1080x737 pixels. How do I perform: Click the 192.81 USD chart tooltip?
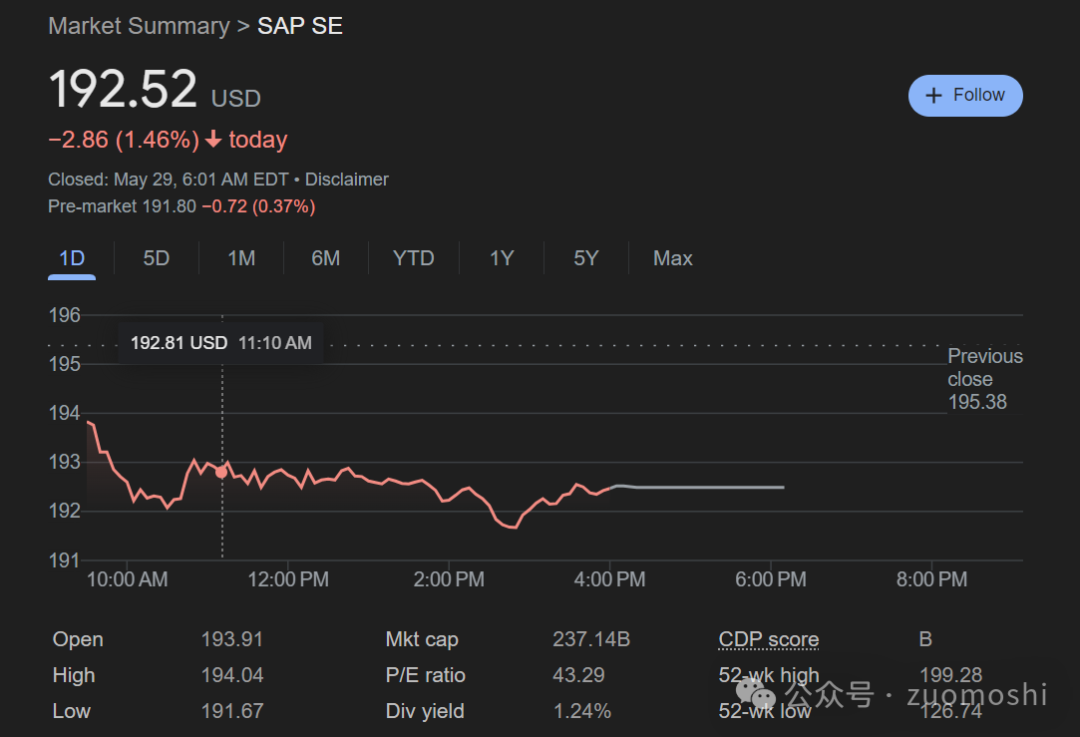pos(221,343)
